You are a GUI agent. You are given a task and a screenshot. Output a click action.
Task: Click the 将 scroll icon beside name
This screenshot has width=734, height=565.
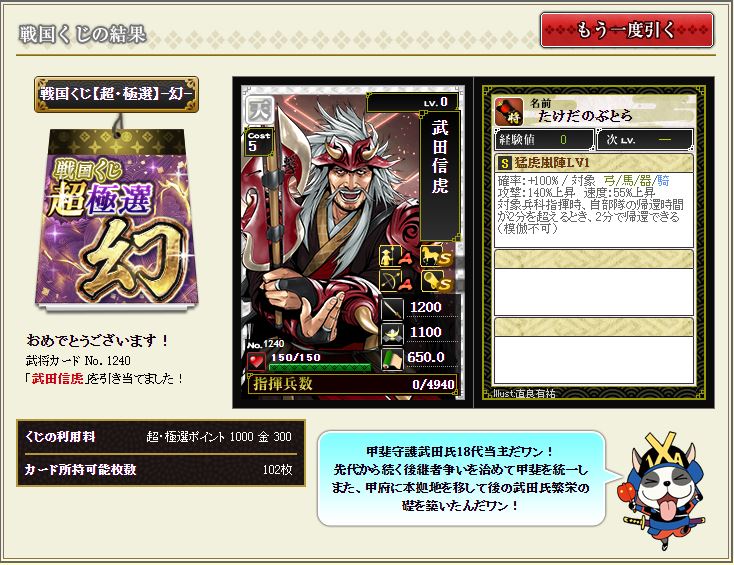[x=509, y=111]
